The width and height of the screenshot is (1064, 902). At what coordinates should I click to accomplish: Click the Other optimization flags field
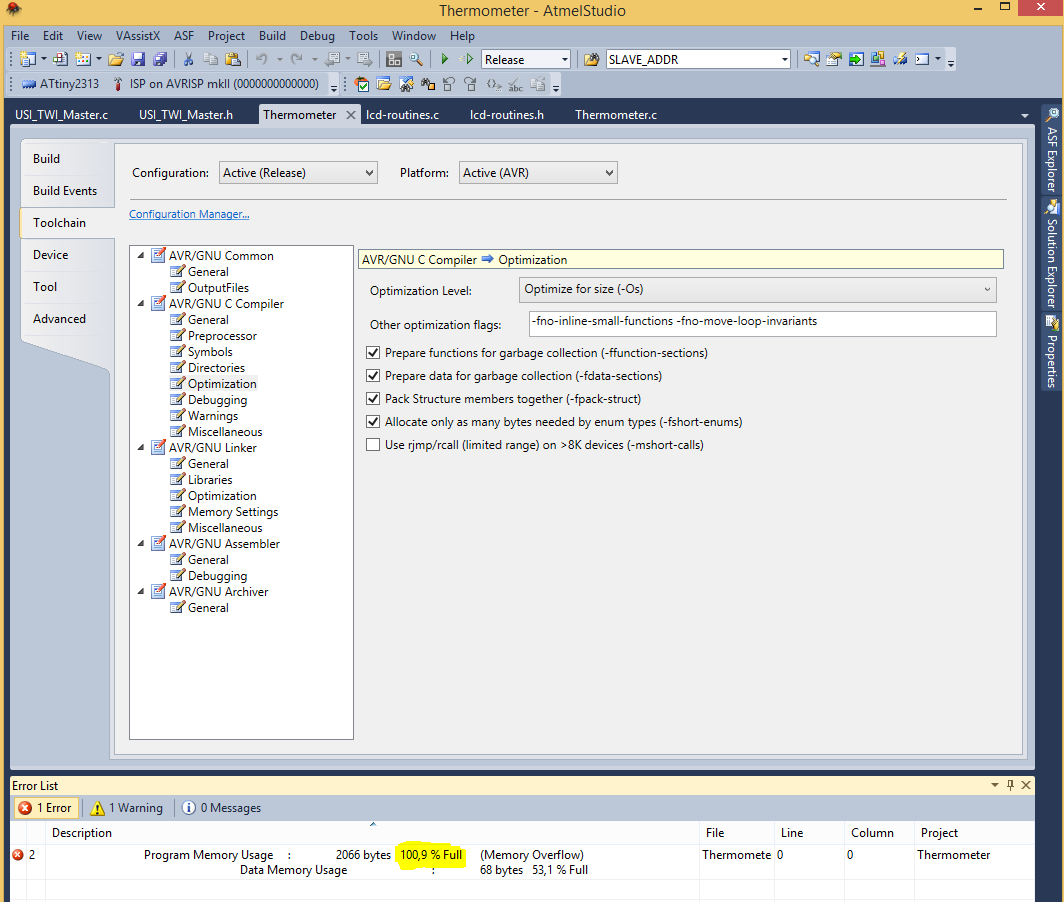click(x=763, y=324)
